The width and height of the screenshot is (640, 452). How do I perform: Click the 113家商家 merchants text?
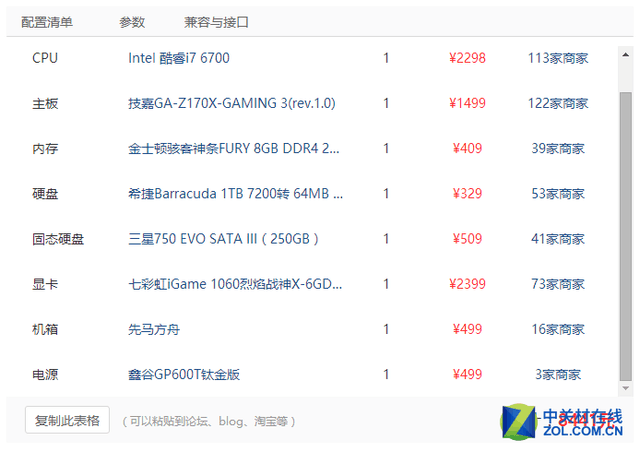coord(558,58)
